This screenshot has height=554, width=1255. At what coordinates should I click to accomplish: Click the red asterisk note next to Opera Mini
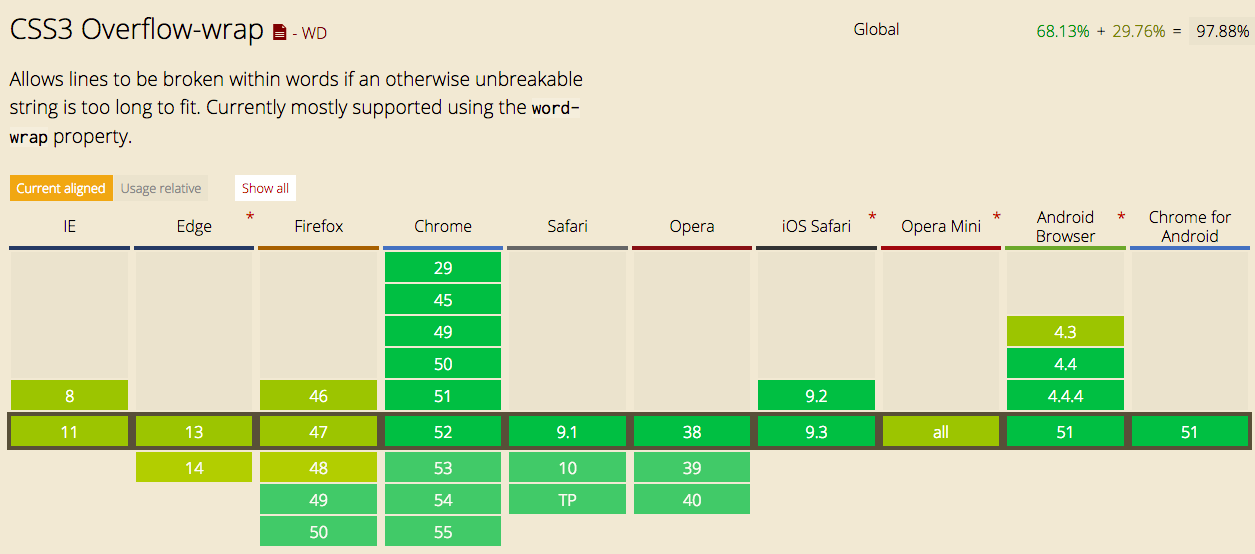(997, 217)
